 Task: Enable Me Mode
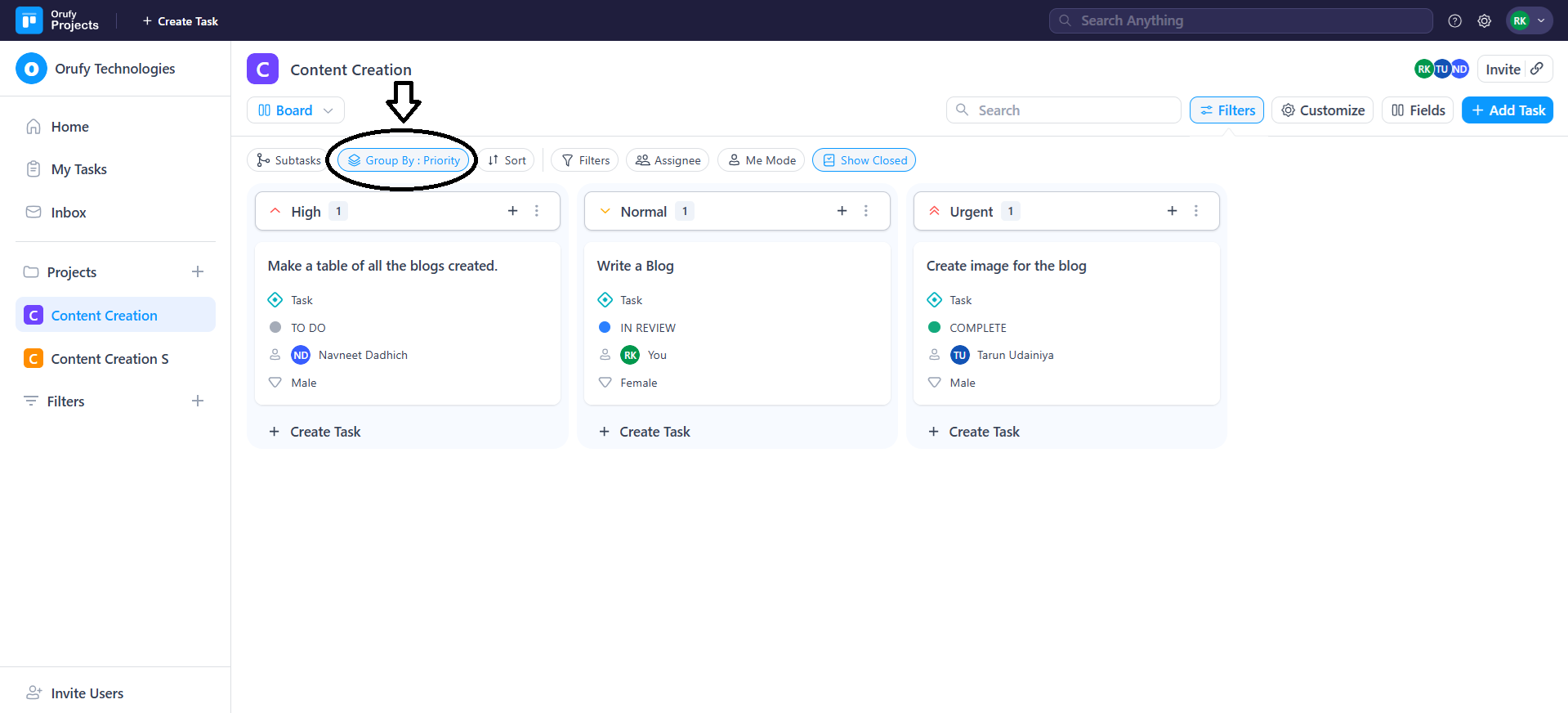point(762,160)
